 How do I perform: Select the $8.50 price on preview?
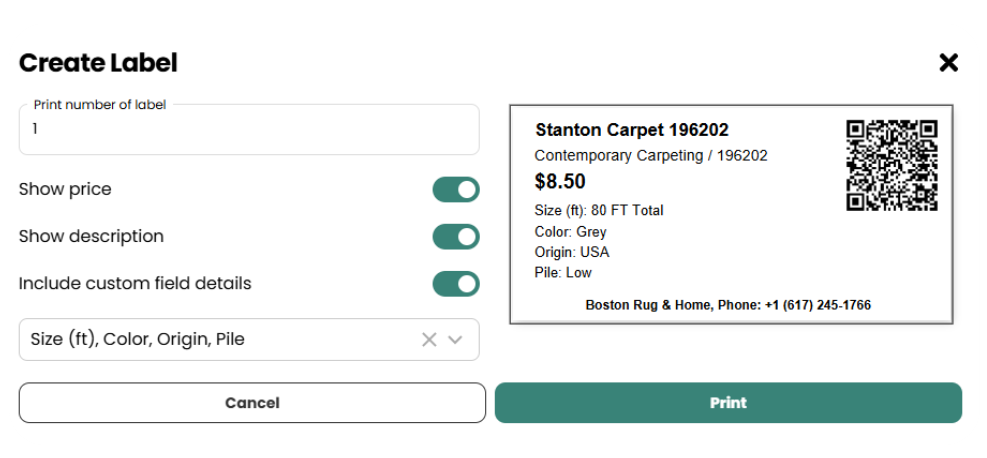[x=560, y=181]
